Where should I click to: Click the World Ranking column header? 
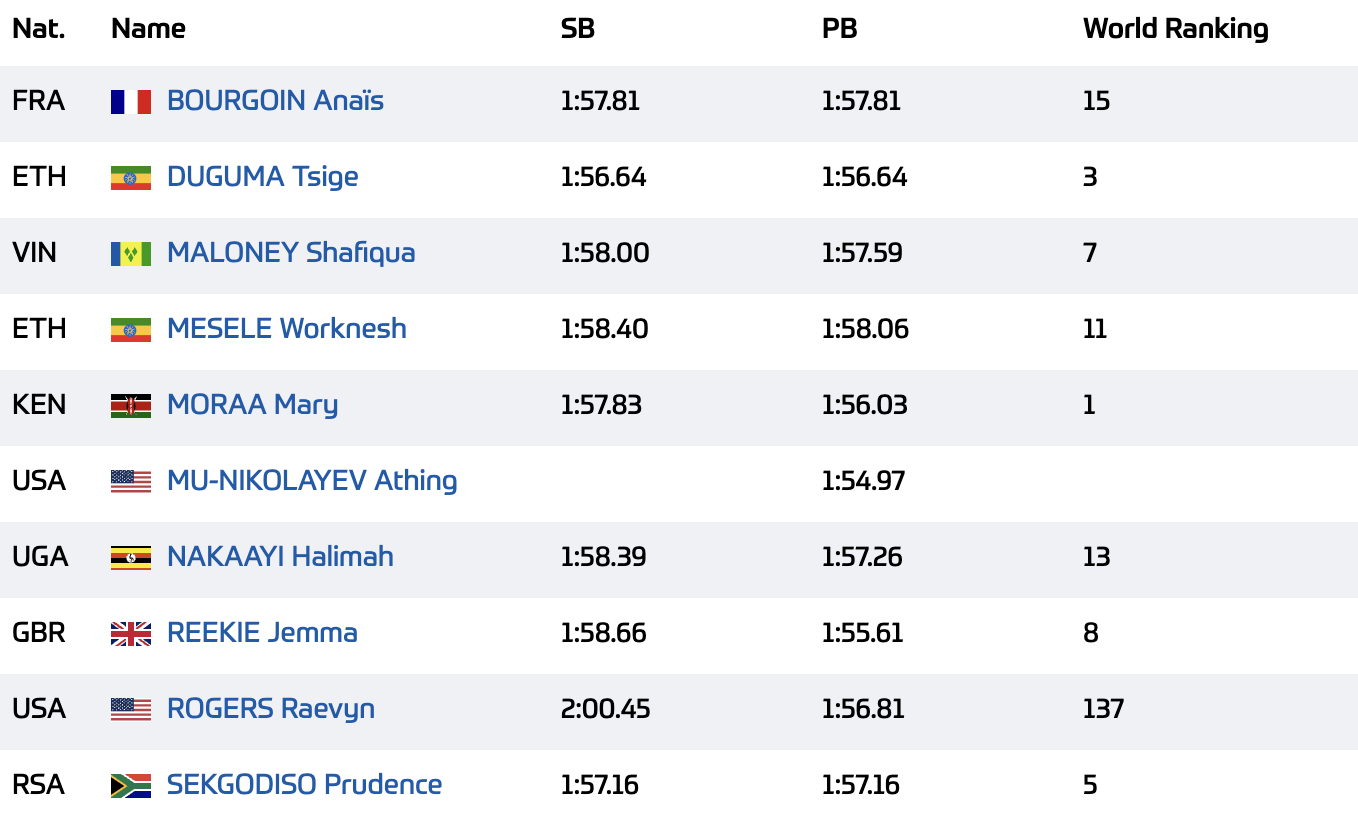click(x=1176, y=29)
